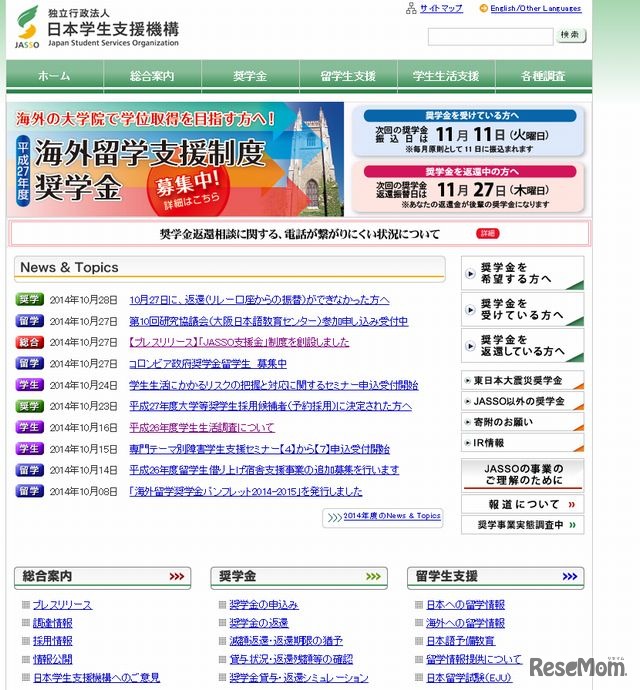The image size is (640, 690).
Task: Open 東日本大震災奨学金 sidebar item
Action: [522, 380]
